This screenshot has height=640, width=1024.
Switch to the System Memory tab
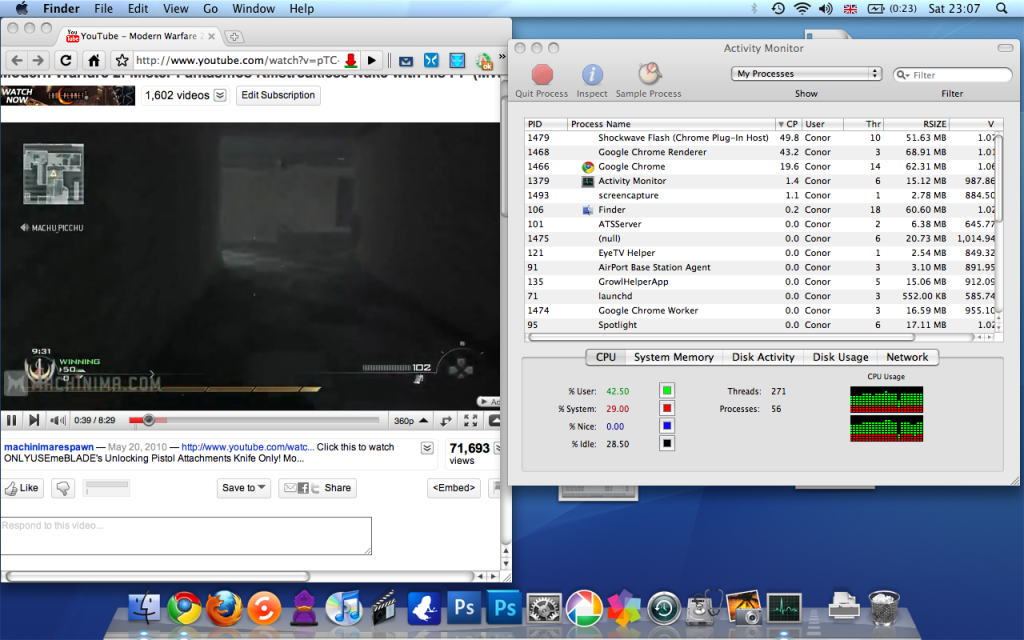pos(674,357)
